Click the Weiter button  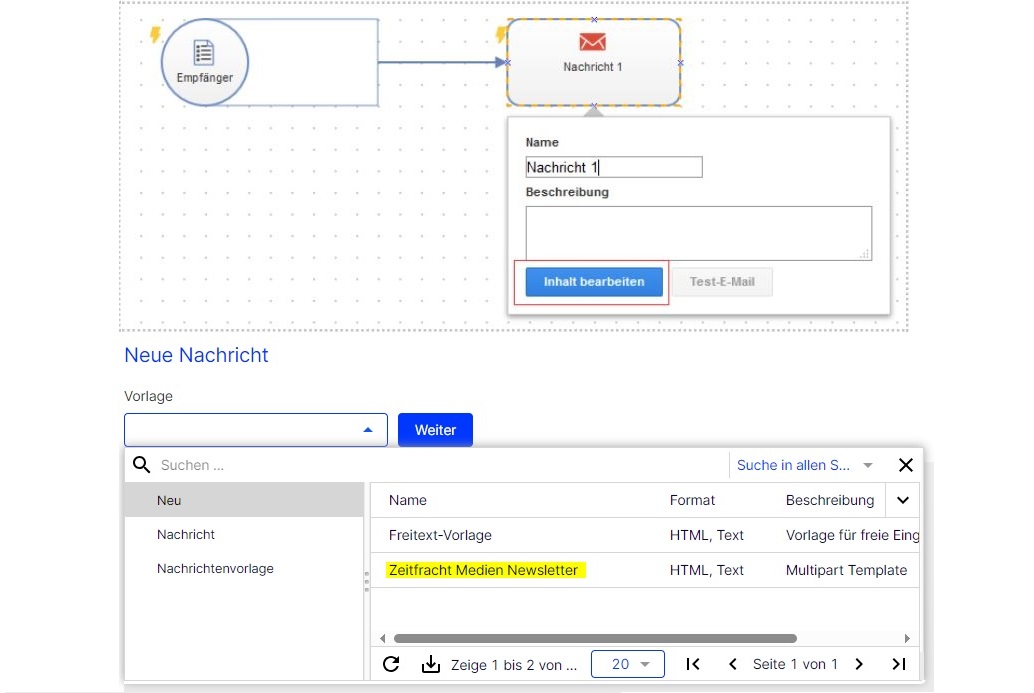(435, 430)
